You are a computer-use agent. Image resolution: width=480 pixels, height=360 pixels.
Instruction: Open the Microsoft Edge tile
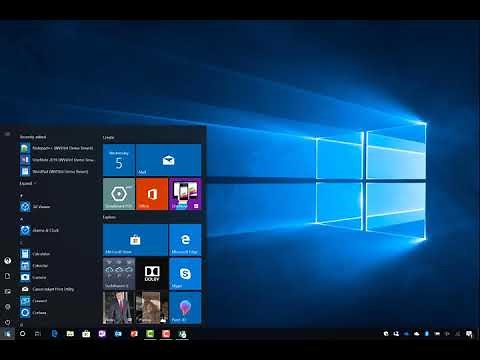click(x=185, y=240)
